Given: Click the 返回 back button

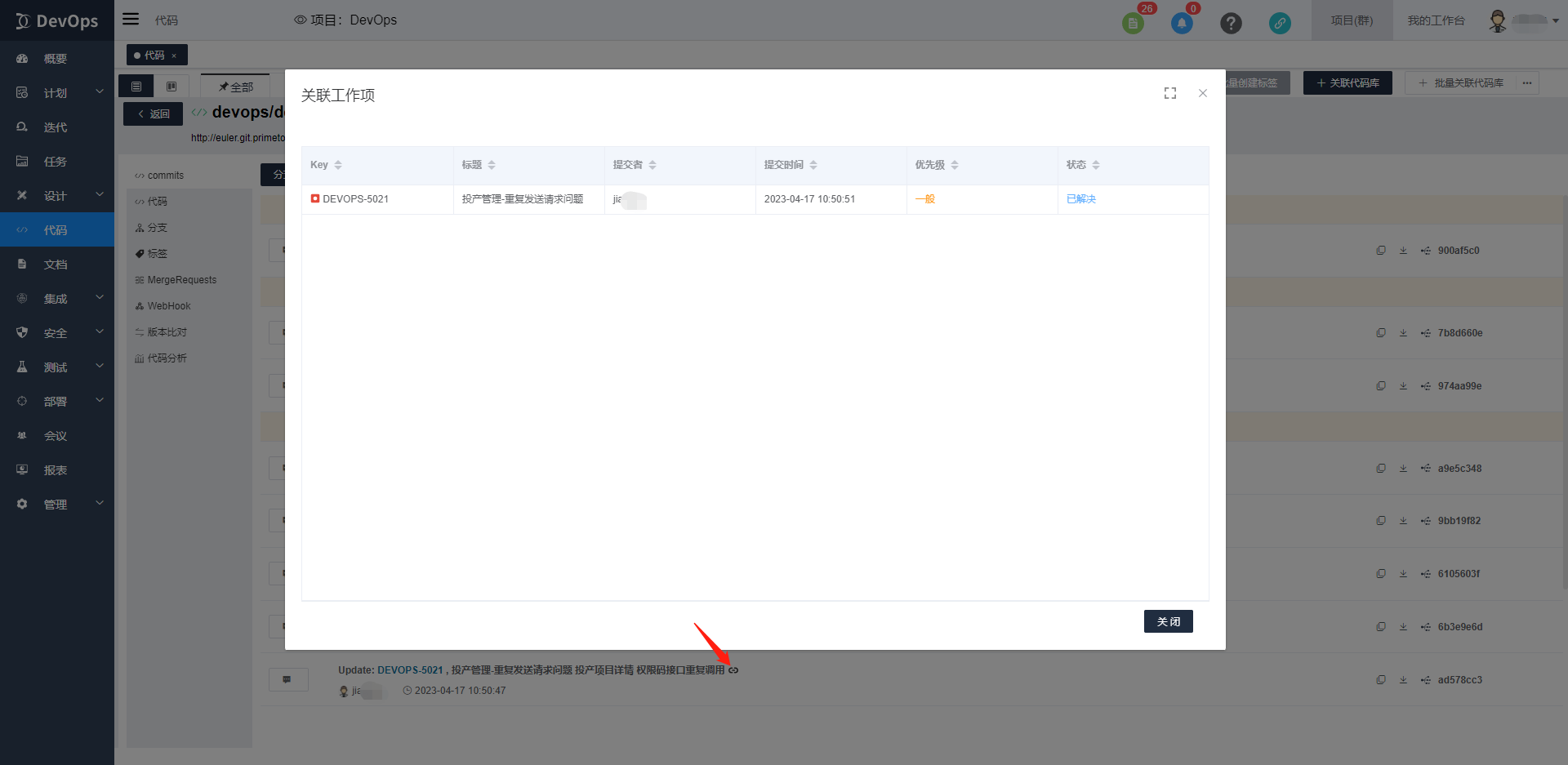Looking at the screenshot, I should click(x=153, y=114).
